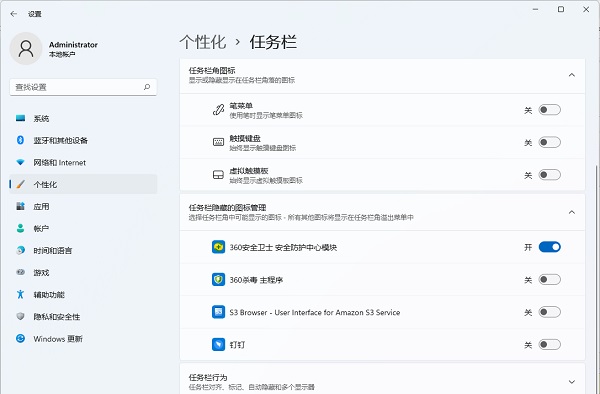Image resolution: width=600 pixels, height=394 pixels.
Task: Click the 360安全卫士 app icon
Action: tap(218, 247)
